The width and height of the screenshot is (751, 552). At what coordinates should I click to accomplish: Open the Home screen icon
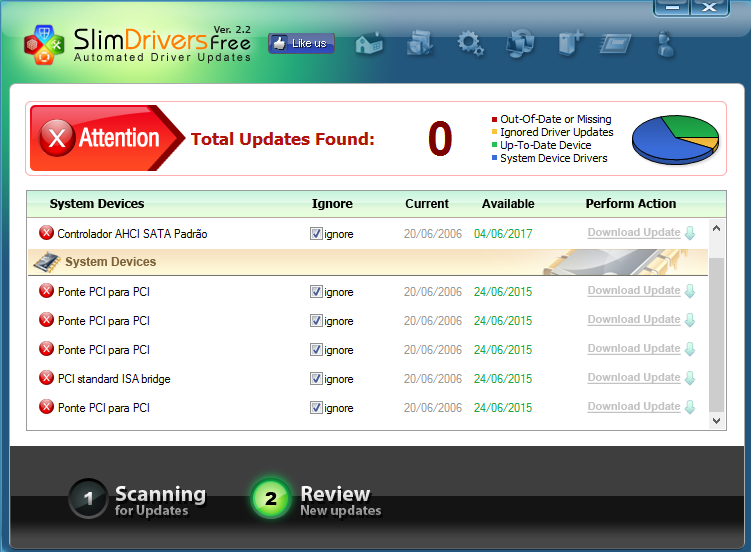(369, 44)
